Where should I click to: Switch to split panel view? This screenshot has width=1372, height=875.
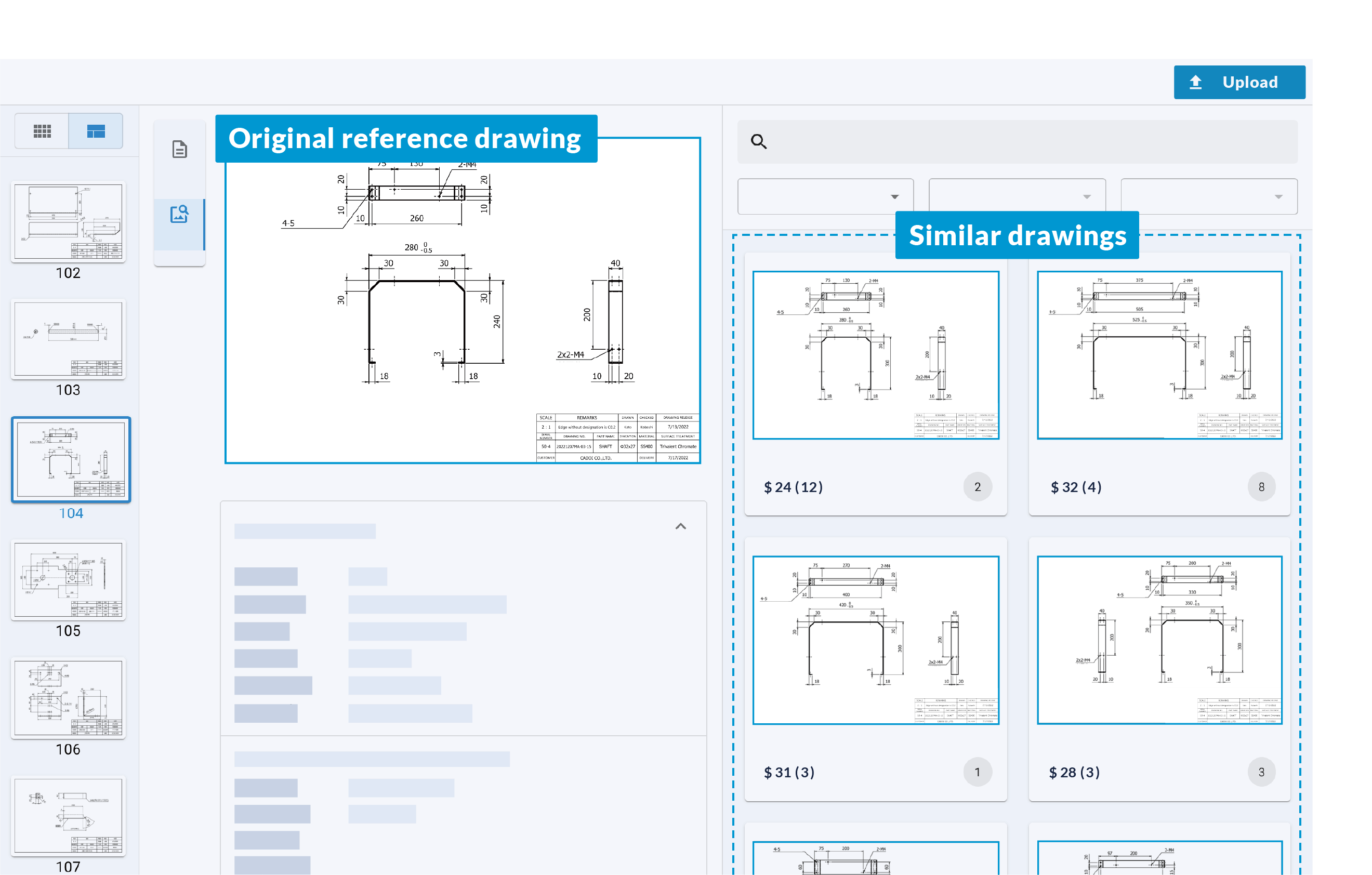pos(96,131)
